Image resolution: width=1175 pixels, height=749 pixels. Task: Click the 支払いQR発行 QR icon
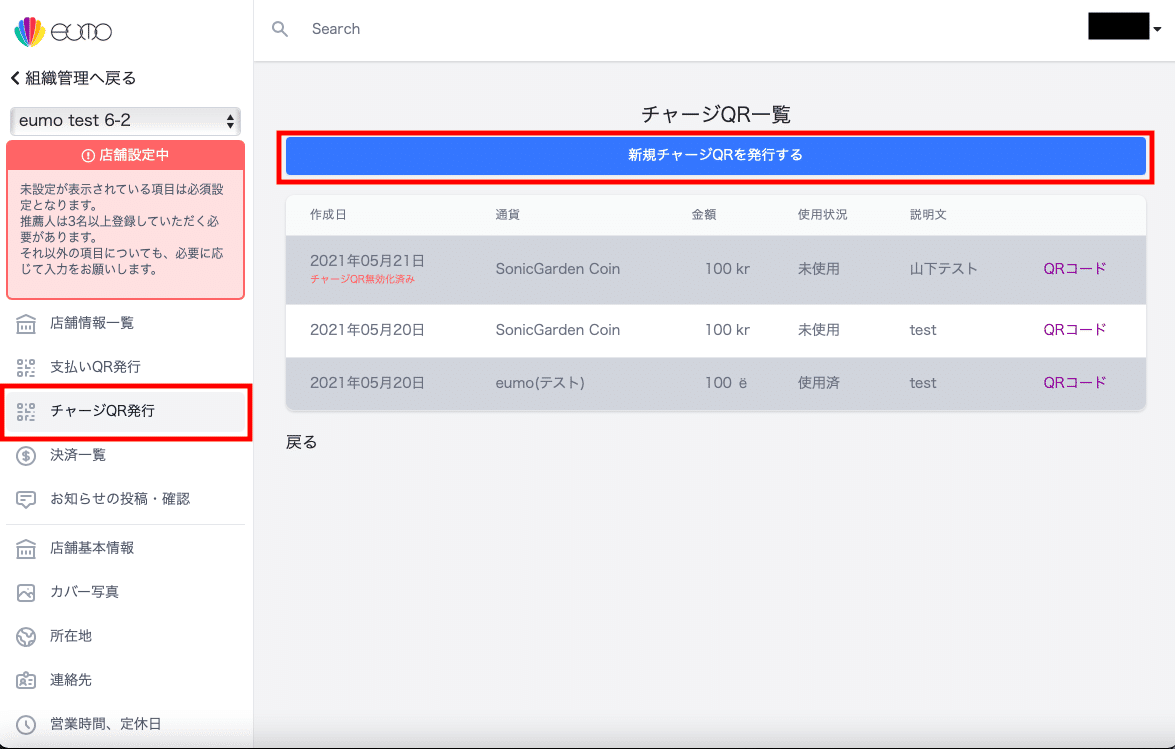[x=26, y=367]
